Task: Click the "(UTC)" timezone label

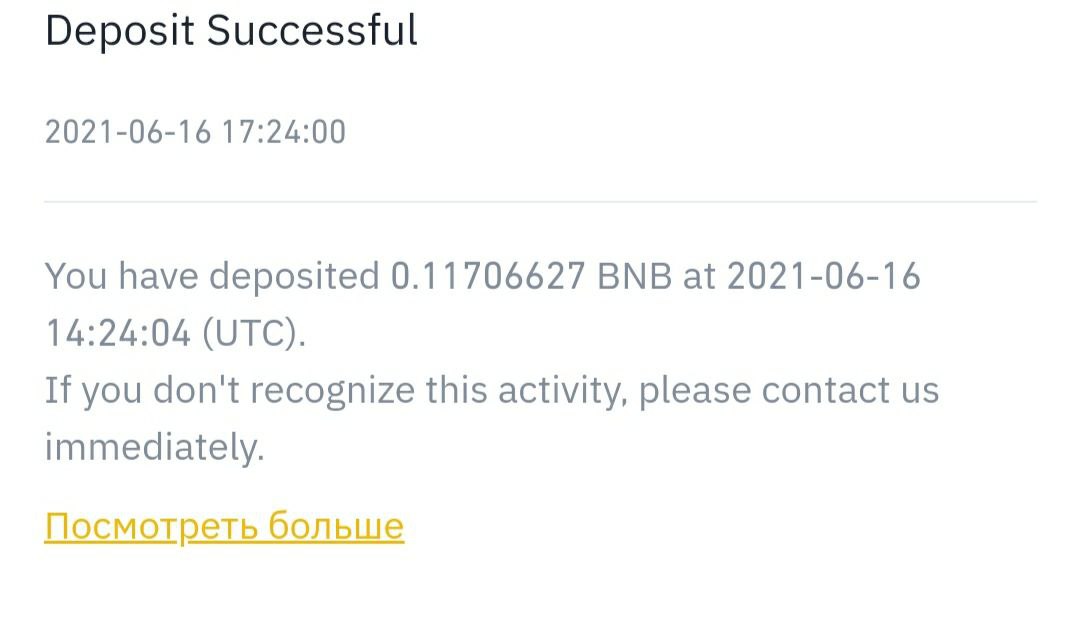Action: click(x=254, y=334)
